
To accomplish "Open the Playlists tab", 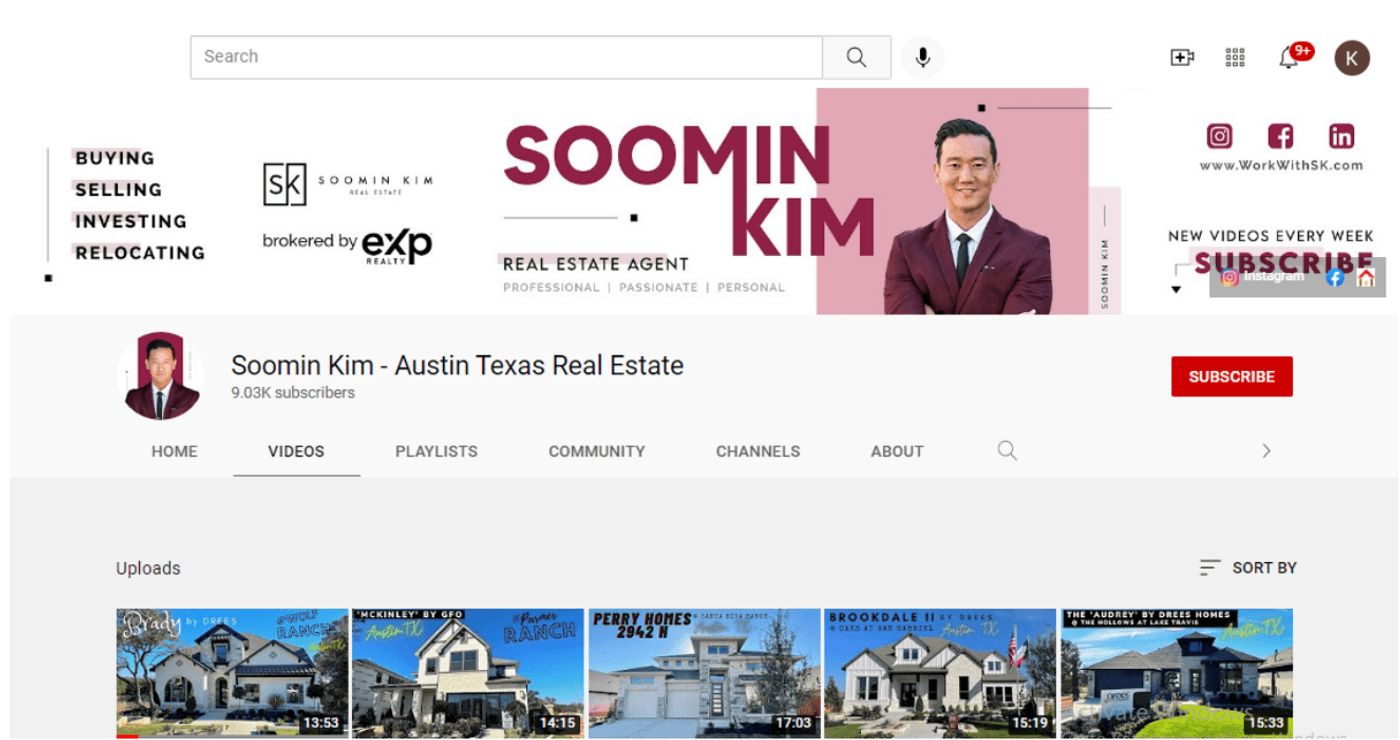I will tap(436, 451).
